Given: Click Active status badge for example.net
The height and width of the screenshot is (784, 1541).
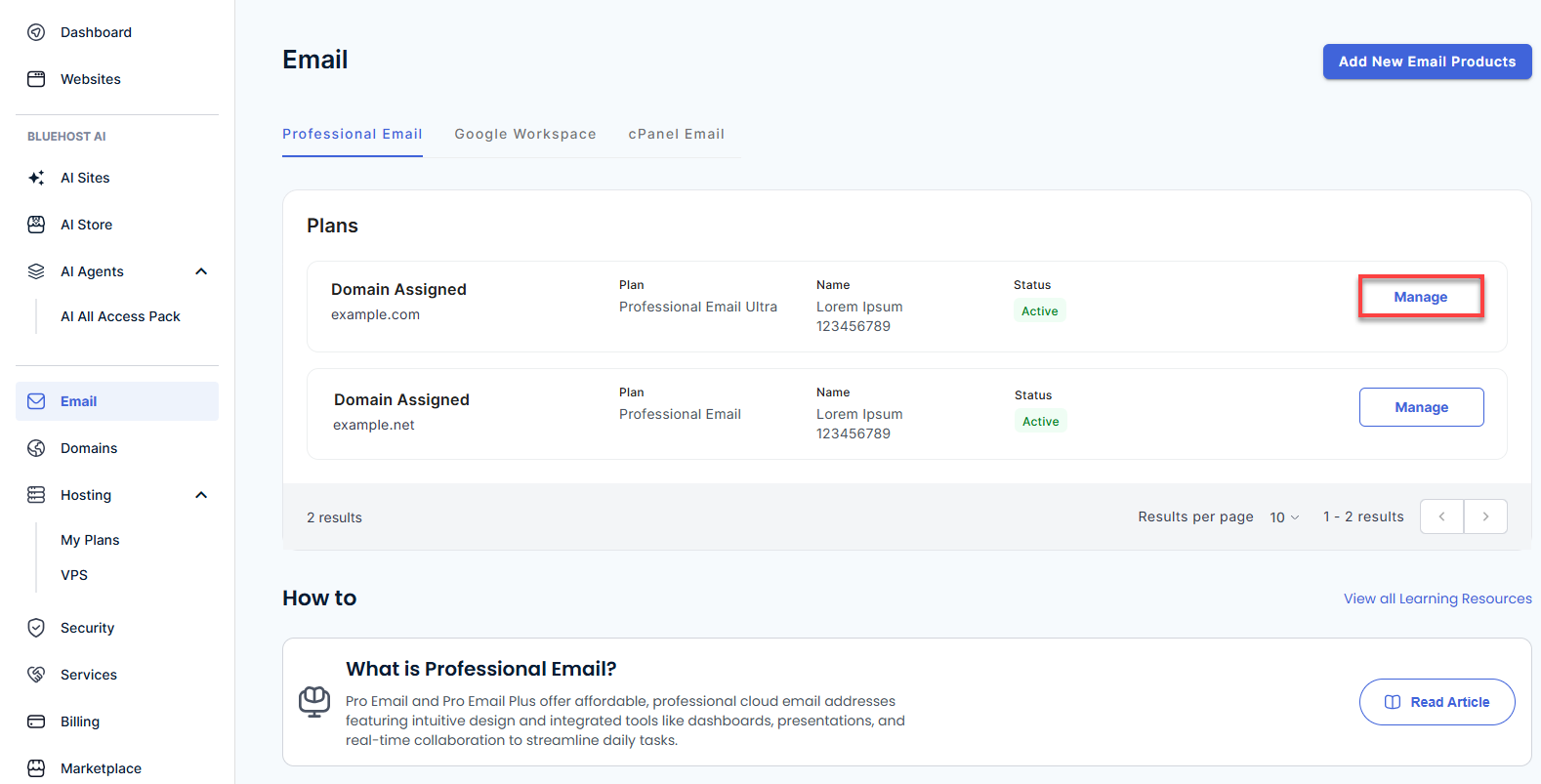Looking at the screenshot, I should pos(1041,422).
